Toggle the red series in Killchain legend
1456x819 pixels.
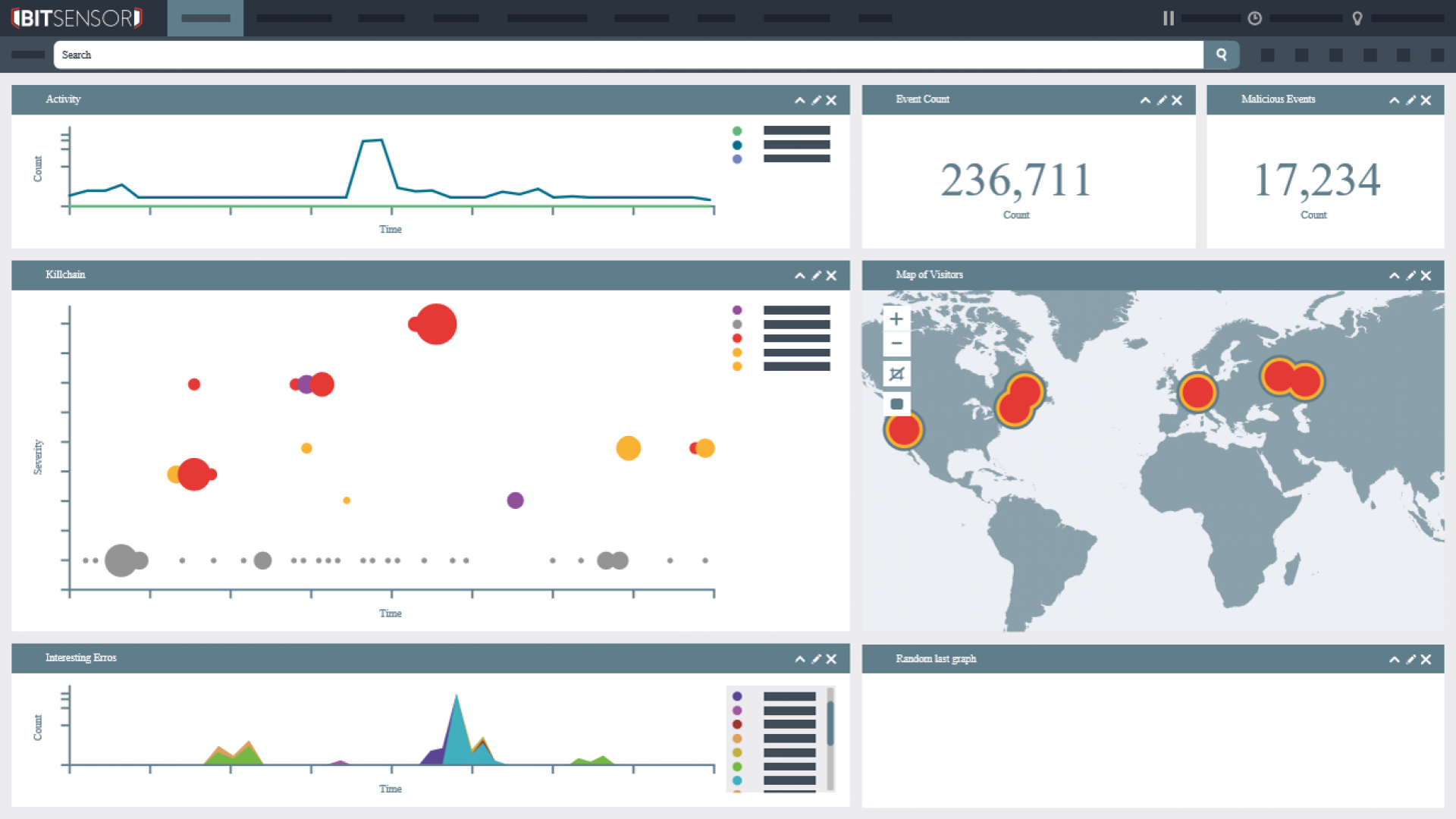[x=737, y=338]
